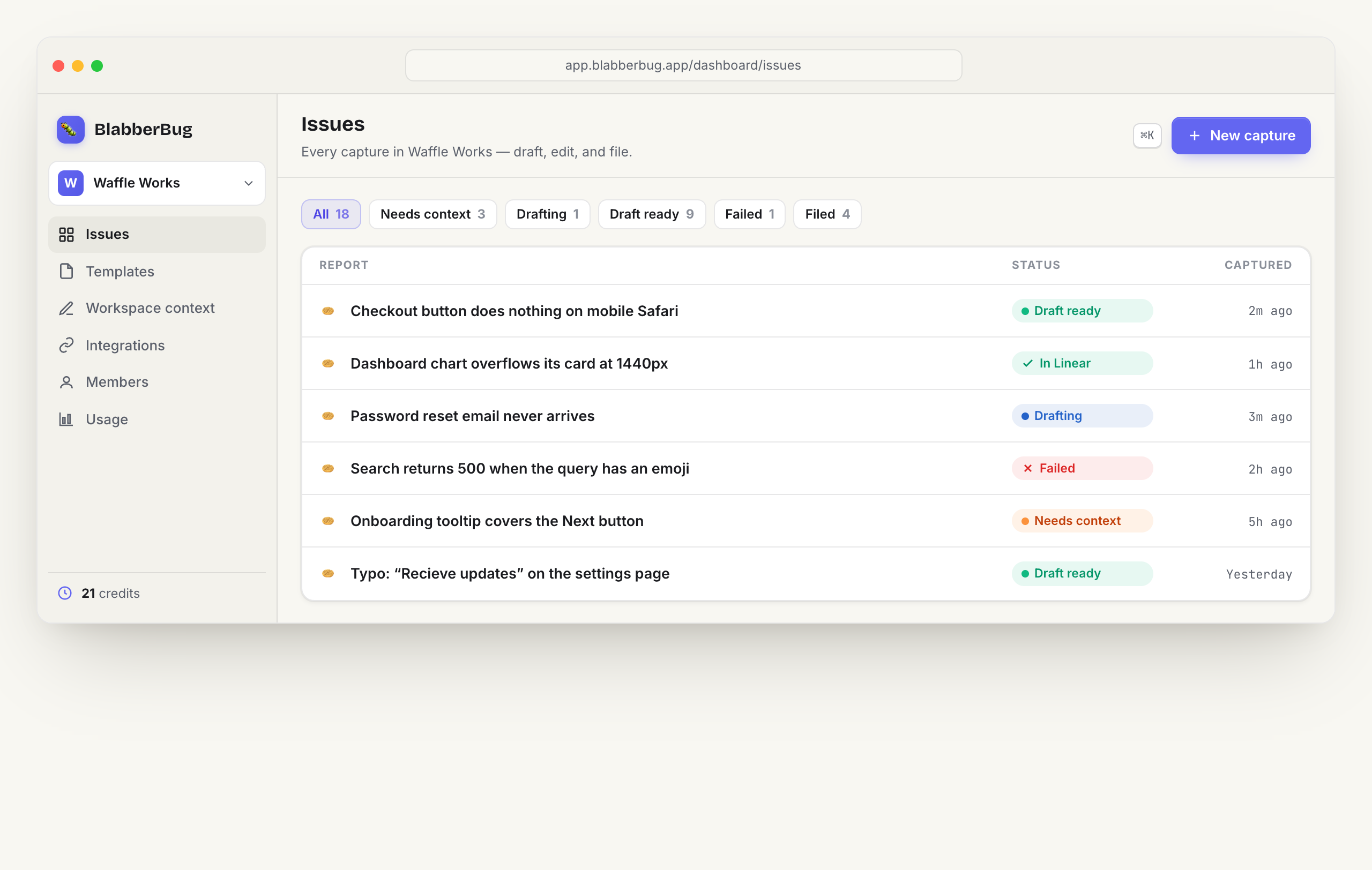This screenshot has height=870, width=1372.
Task: Open the Templates page label
Action: click(x=120, y=272)
